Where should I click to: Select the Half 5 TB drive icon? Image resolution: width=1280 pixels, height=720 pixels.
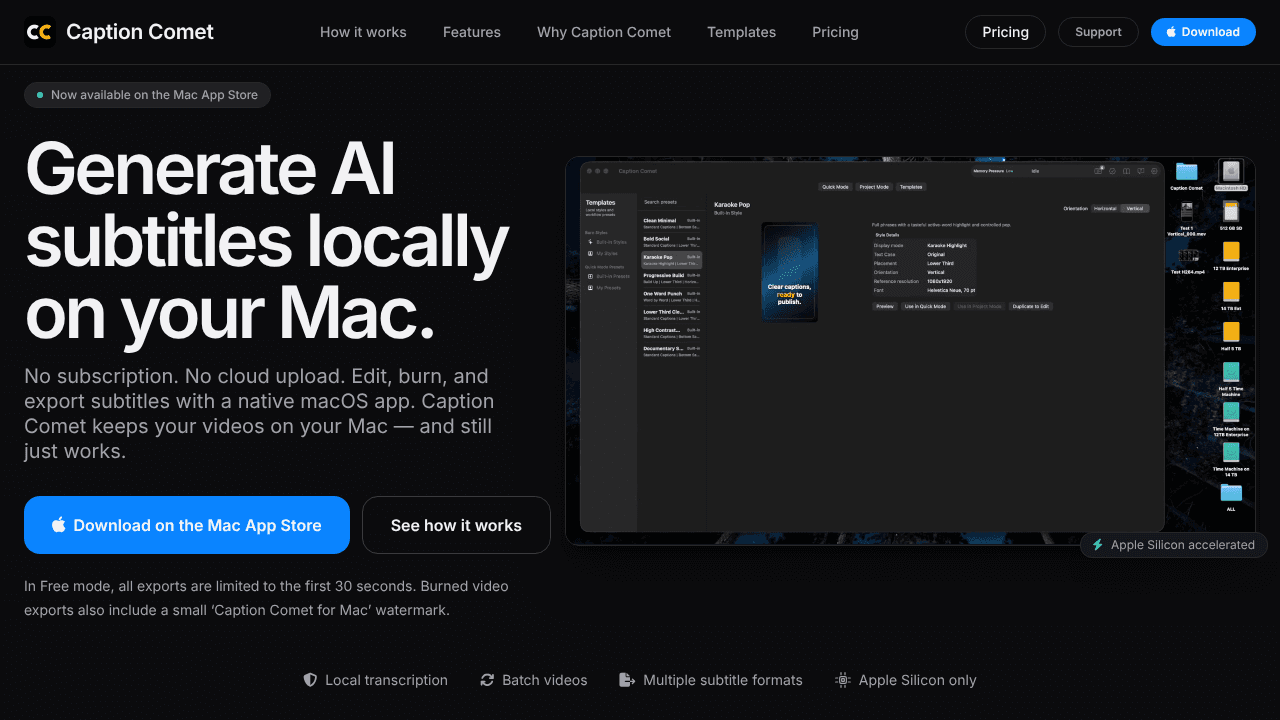coord(1231,332)
